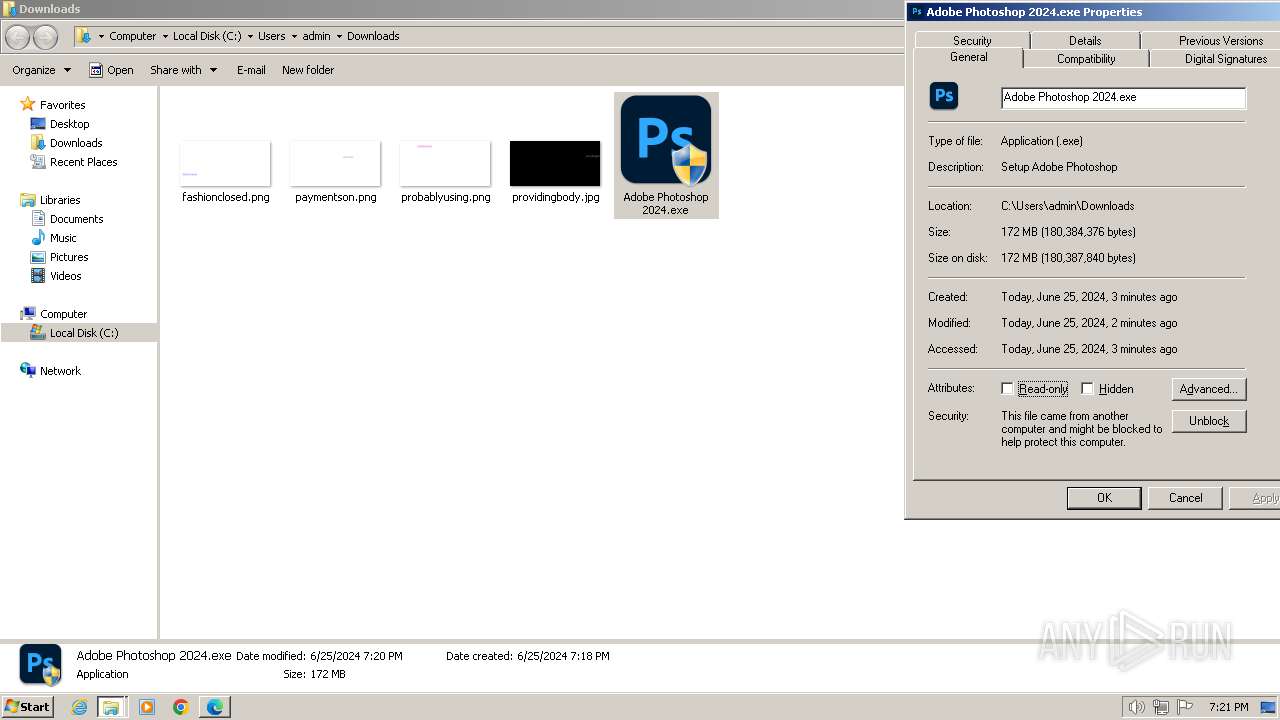Click the Photoshop icon in Properties dialog
Screen dimensions: 1280x720
click(944, 96)
